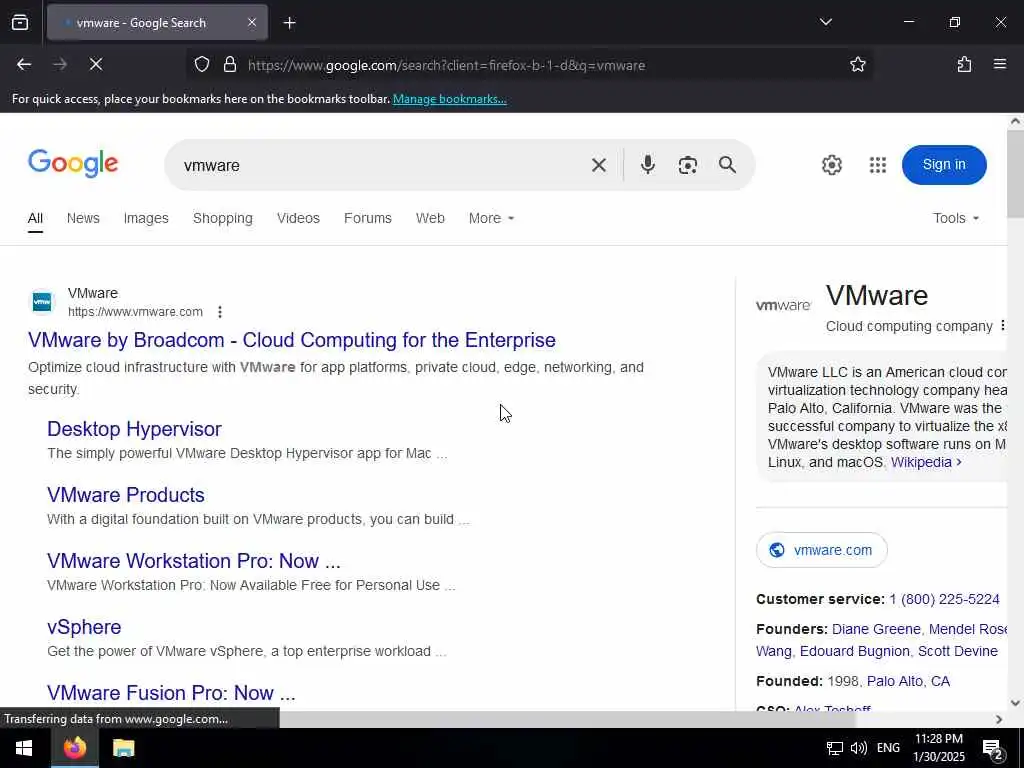Go back to the previous page
The height and width of the screenshot is (768, 1024).
tap(24, 64)
